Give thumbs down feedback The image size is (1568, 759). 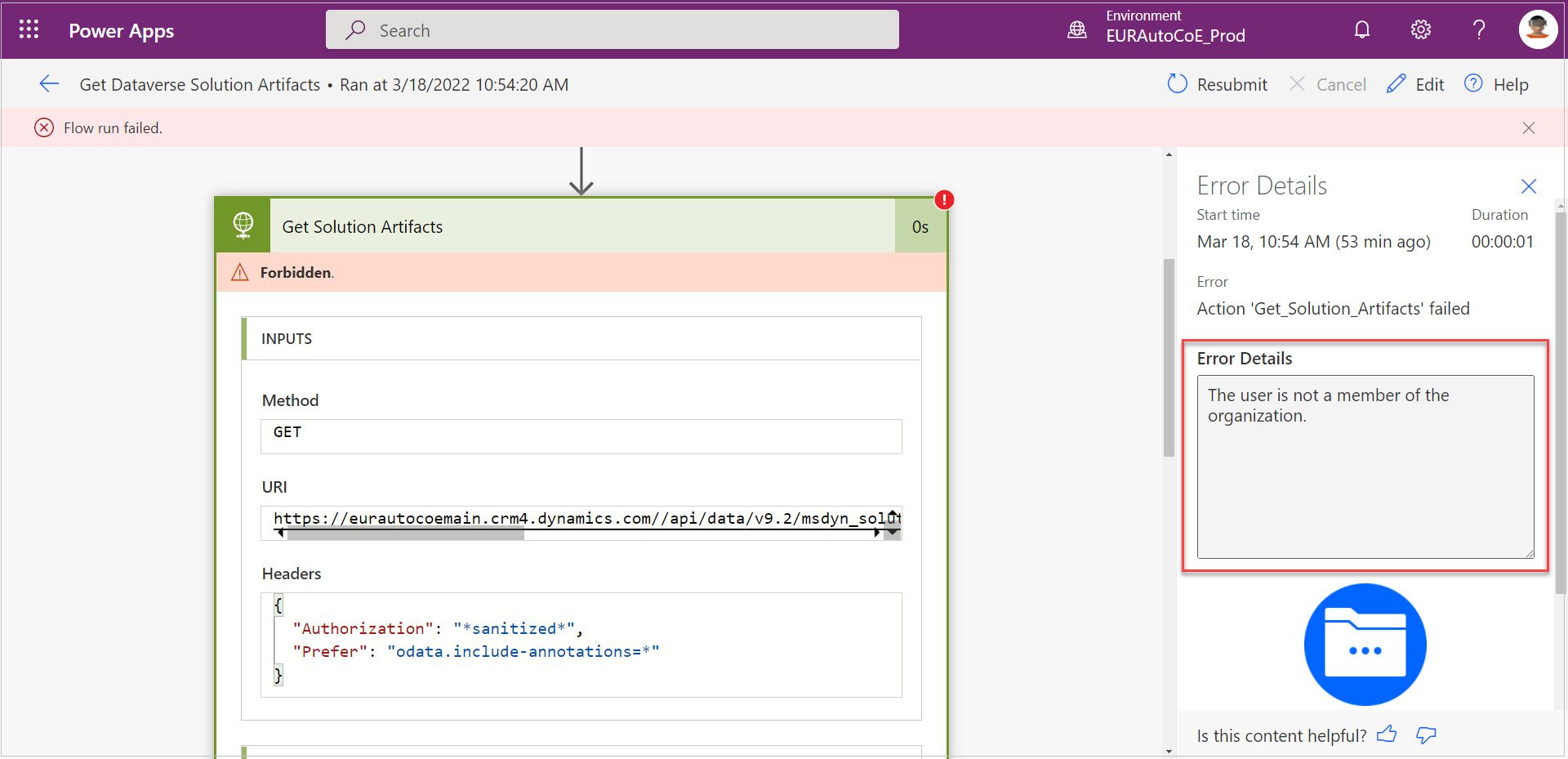pyautogui.click(x=1426, y=735)
